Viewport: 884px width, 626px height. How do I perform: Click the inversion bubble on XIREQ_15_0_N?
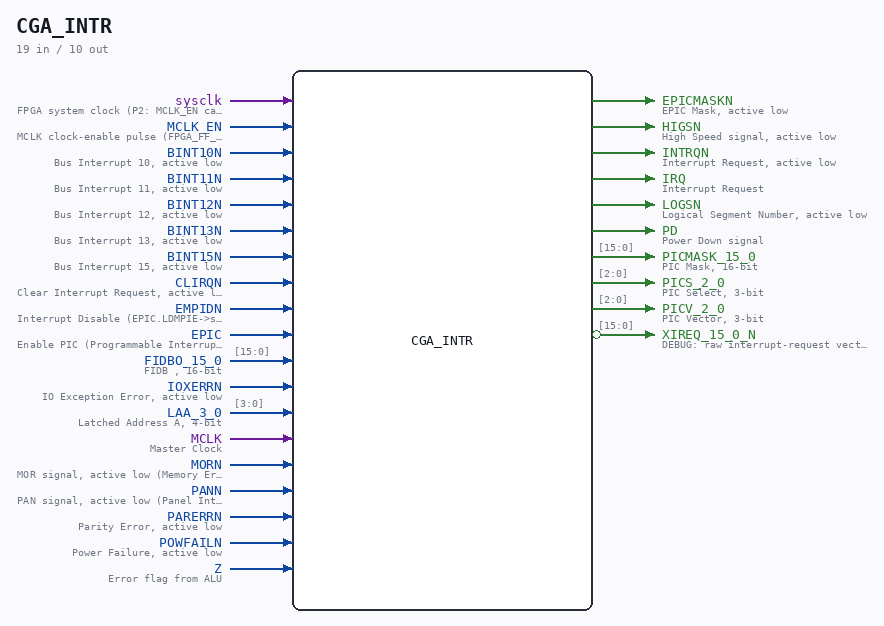pyautogui.click(x=596, y=334)
